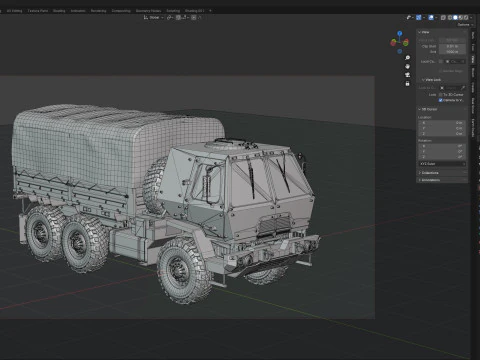Toggle proportional editing icon in header
480x360 pixels.
point(194,17)
